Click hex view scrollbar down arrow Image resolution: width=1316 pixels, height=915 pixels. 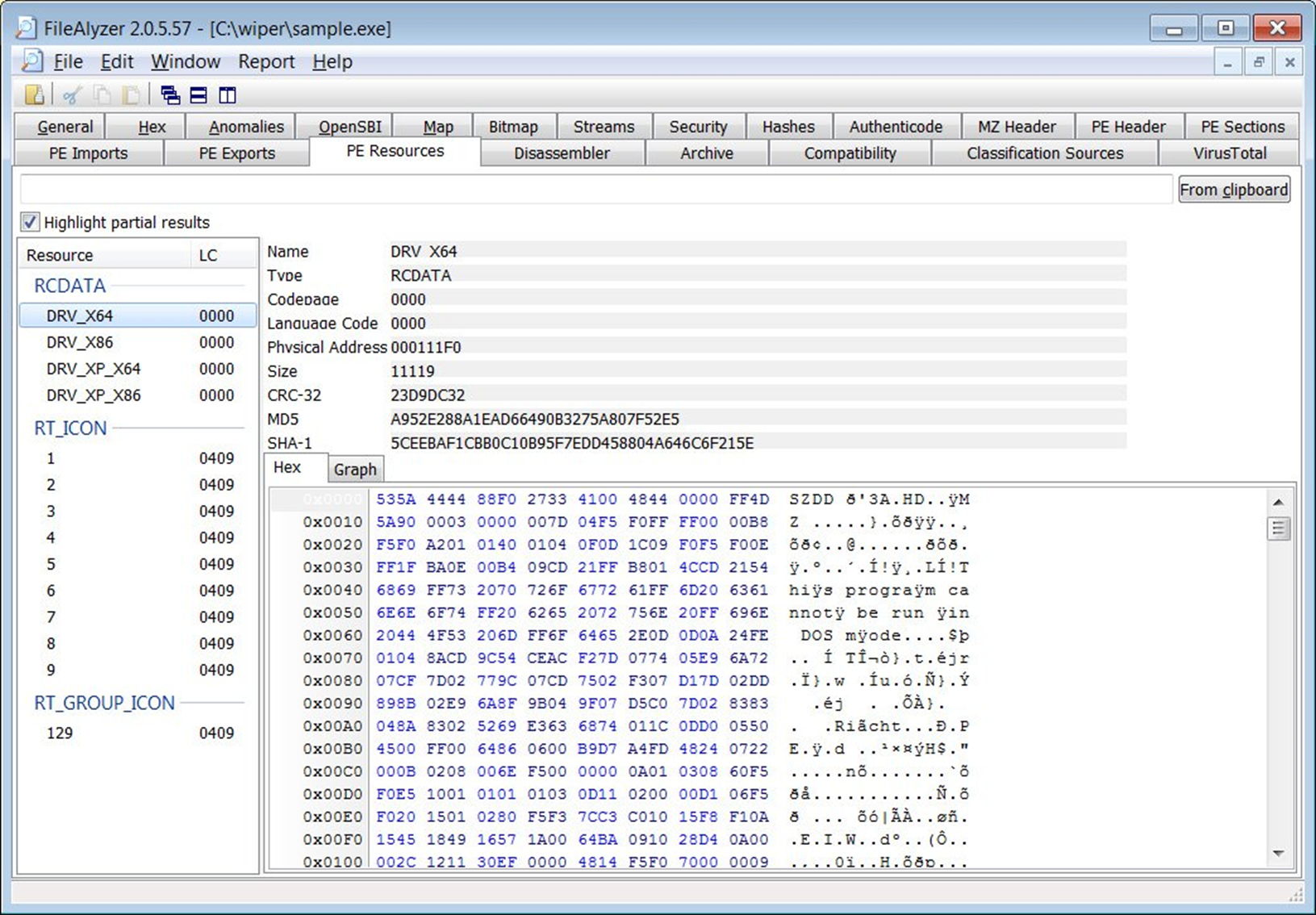tap(1279, 853)
